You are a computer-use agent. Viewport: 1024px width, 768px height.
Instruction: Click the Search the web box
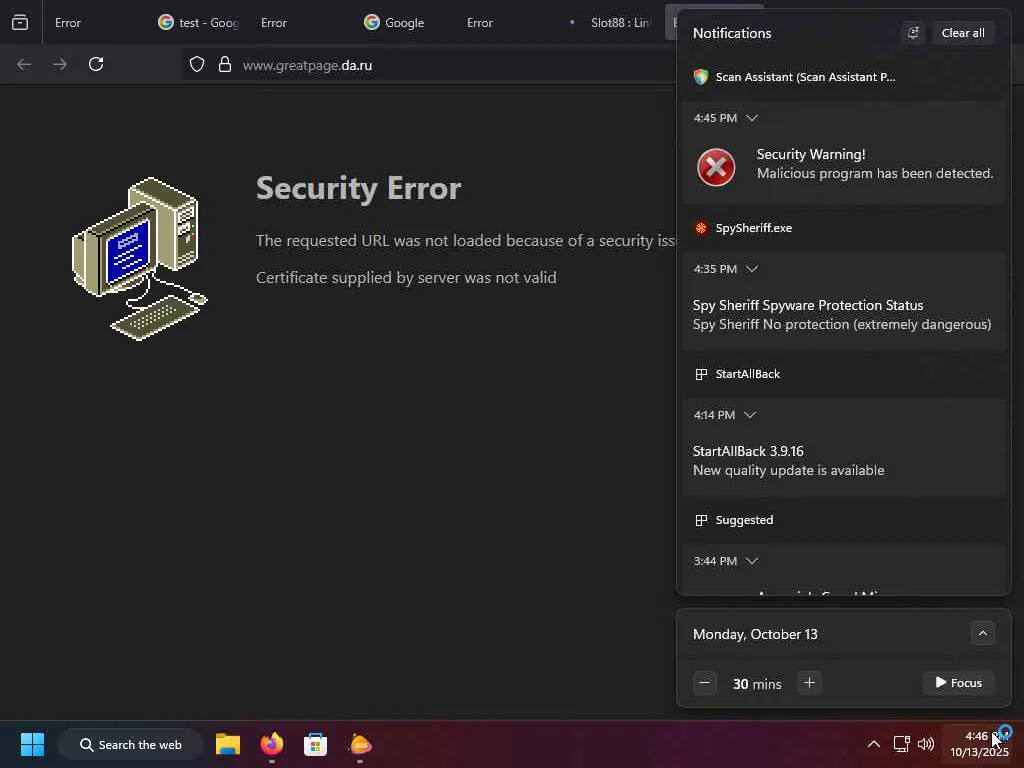click(131, 744)
